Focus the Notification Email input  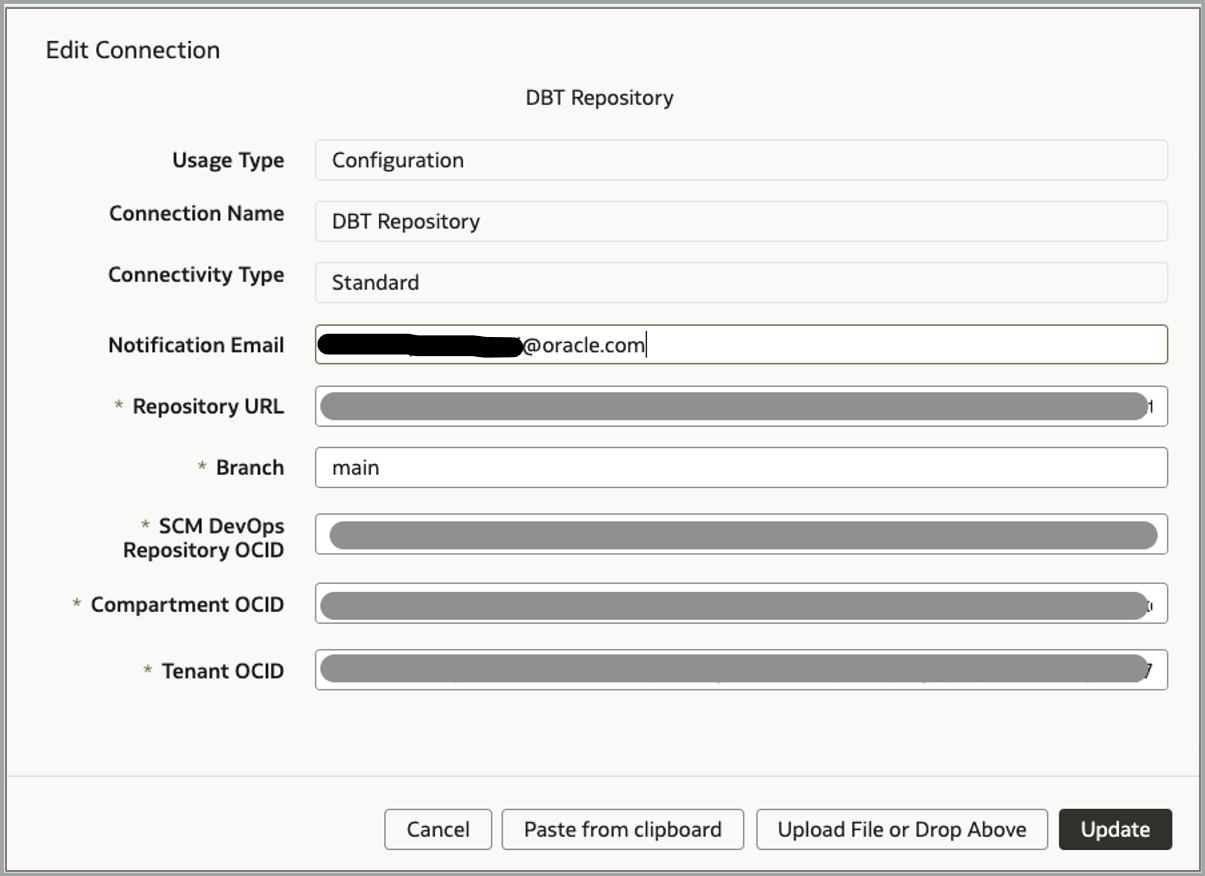tap(900, 345)
